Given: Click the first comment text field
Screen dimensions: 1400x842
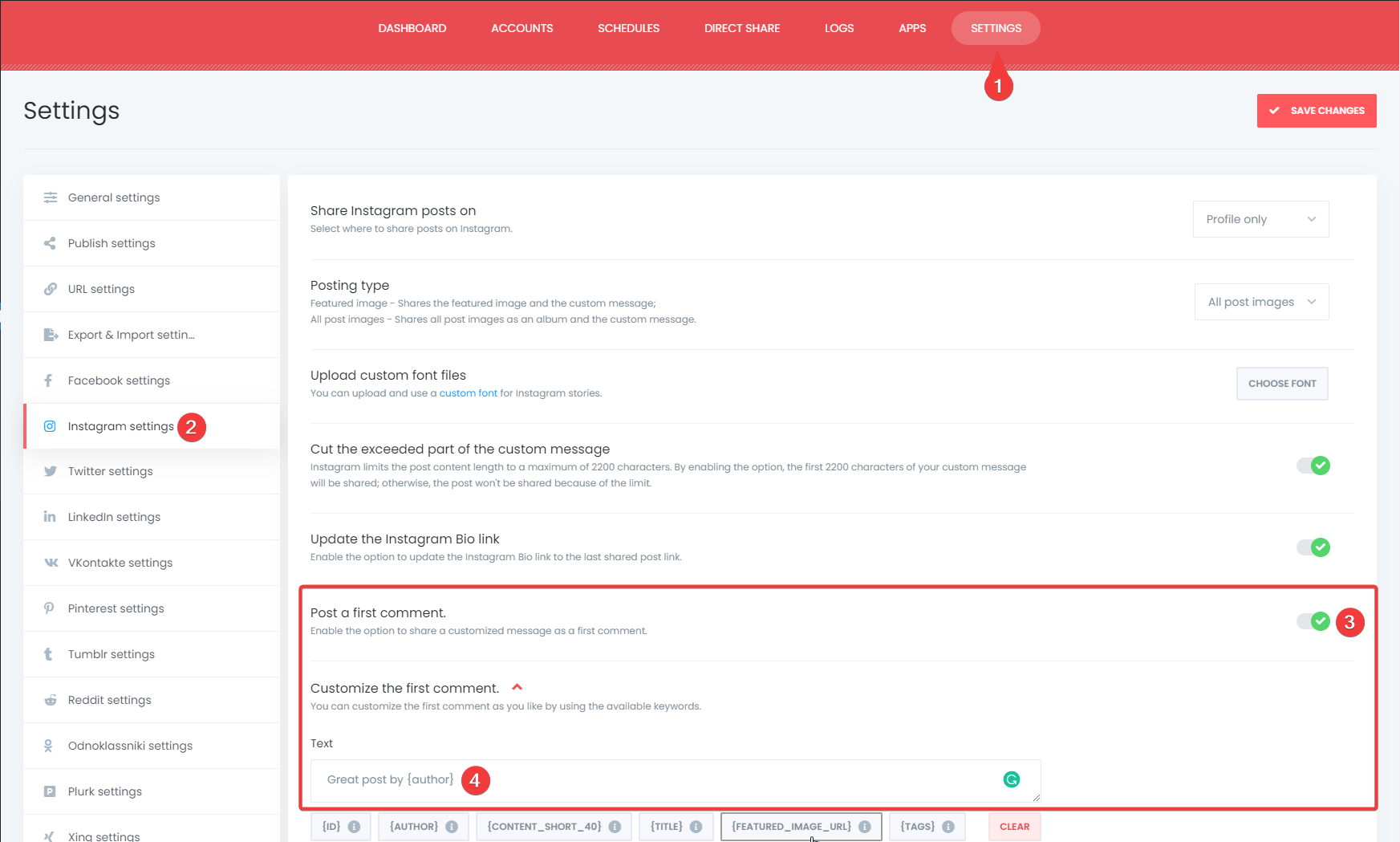Looking at the screenshot, I should point(676,780).
